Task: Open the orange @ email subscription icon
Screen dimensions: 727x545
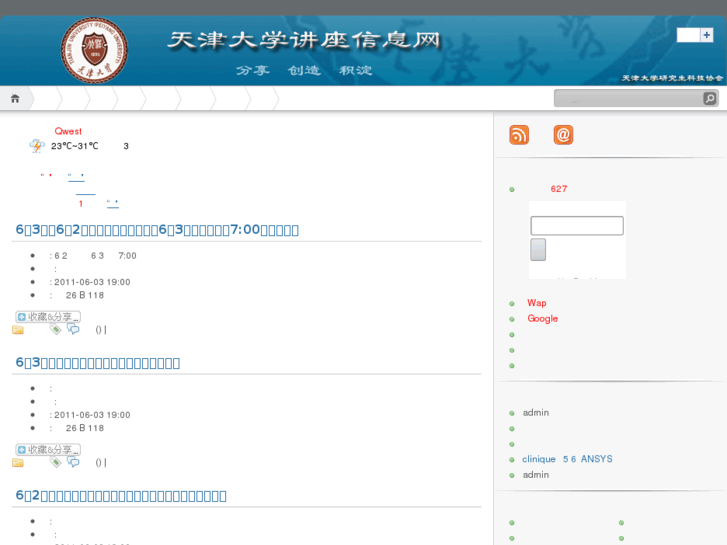Action: click(563, 135)
